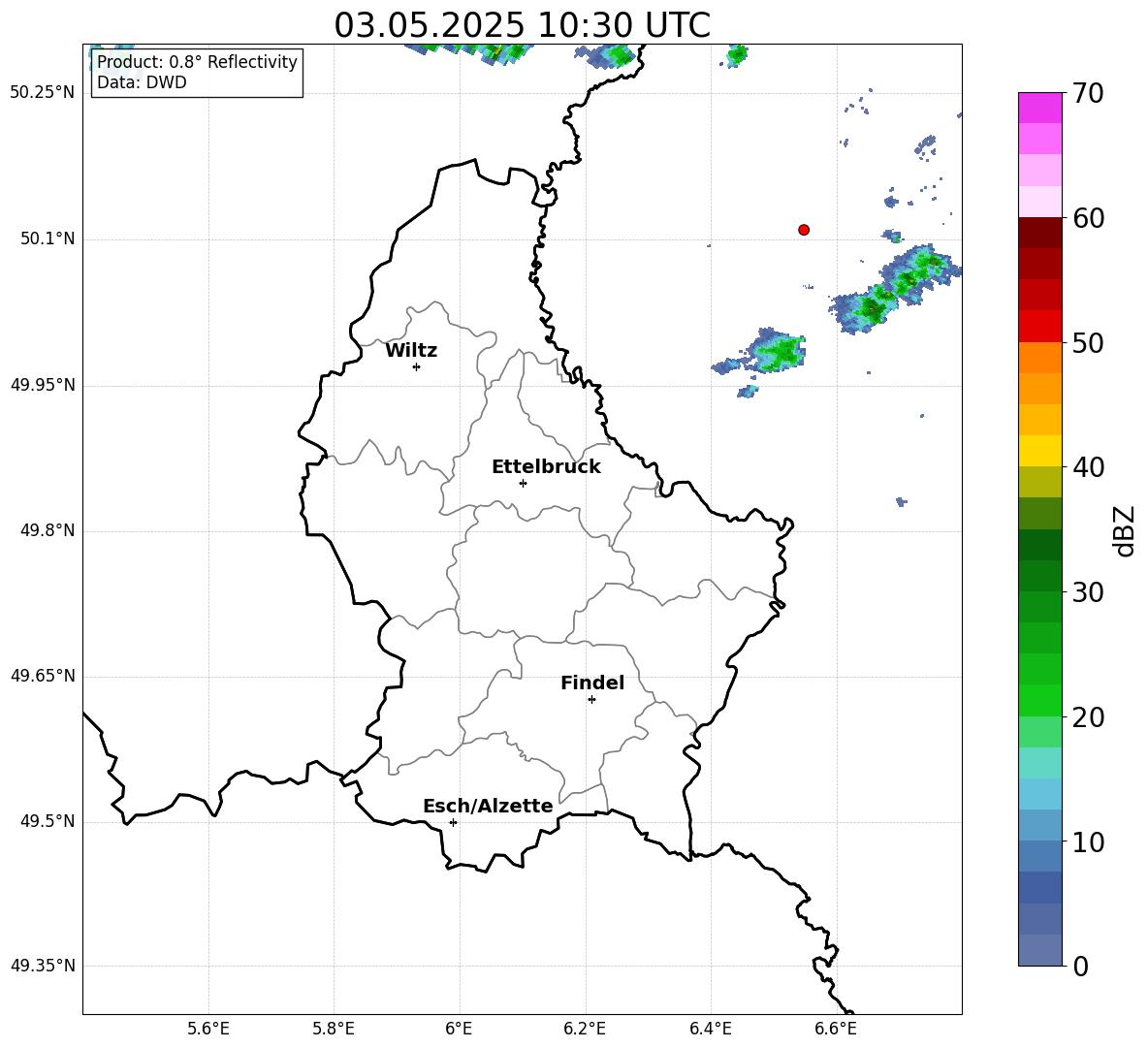The image size is (1148, 1048).
Task: Click the 20 tick on the colorbar
Action: coord(1088,717)
